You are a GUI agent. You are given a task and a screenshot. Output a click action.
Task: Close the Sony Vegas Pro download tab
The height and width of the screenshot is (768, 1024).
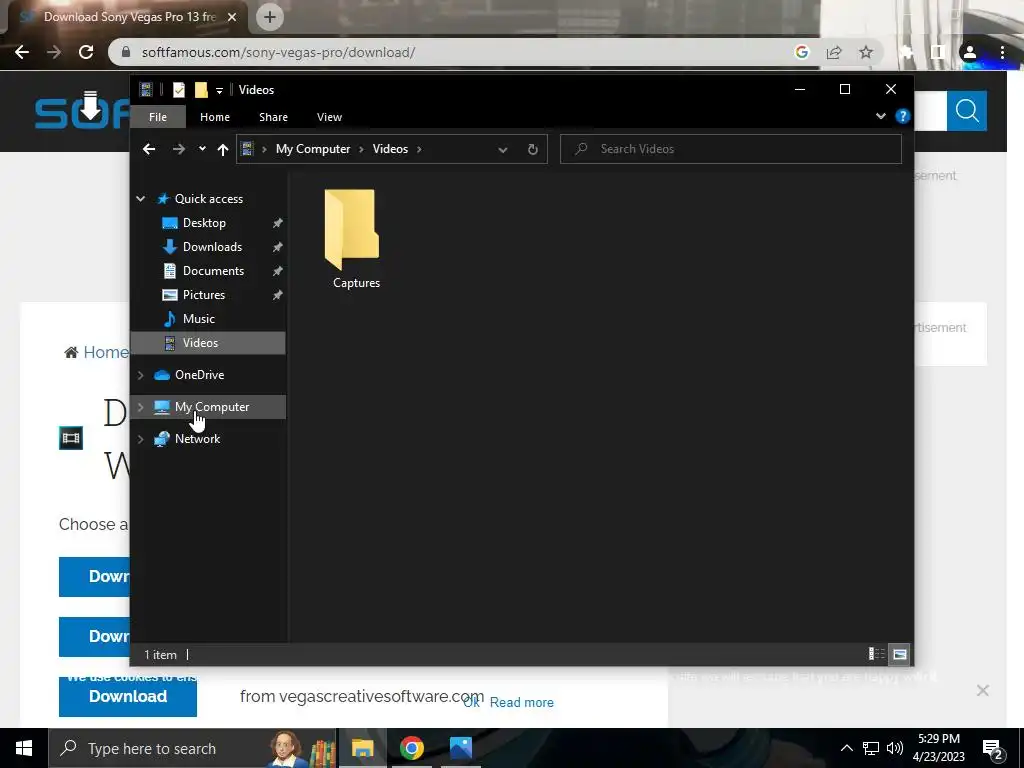pos(232,17)
